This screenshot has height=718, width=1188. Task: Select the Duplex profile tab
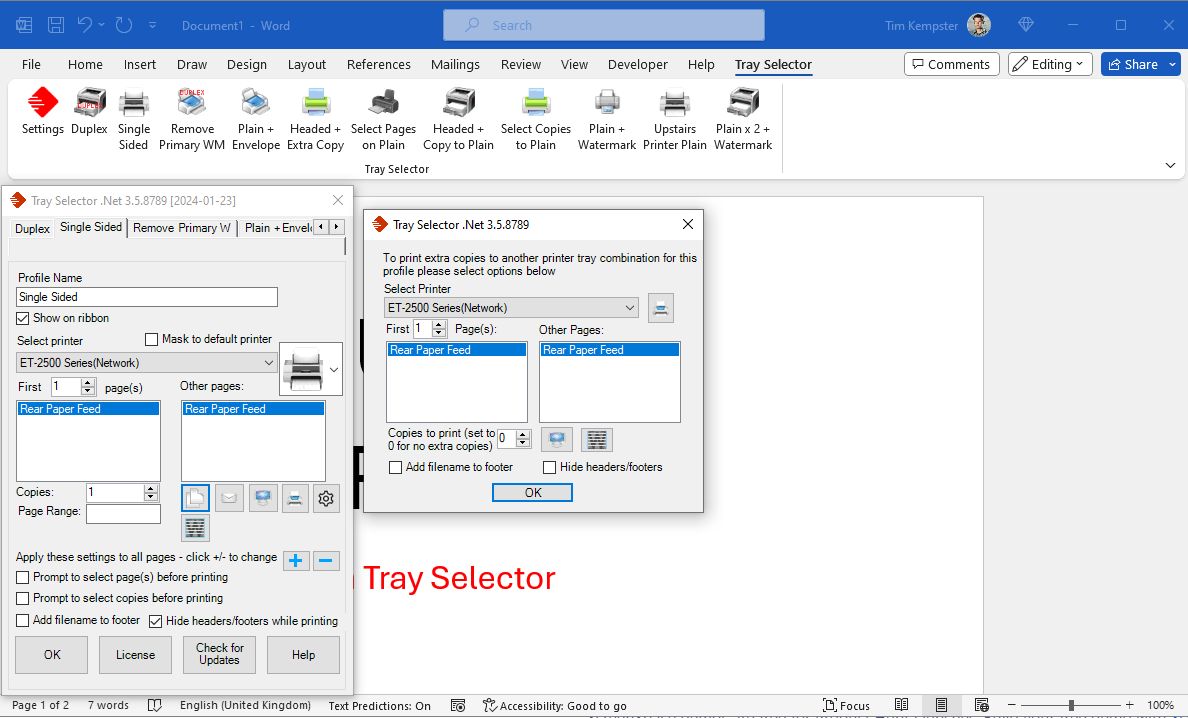33,228
